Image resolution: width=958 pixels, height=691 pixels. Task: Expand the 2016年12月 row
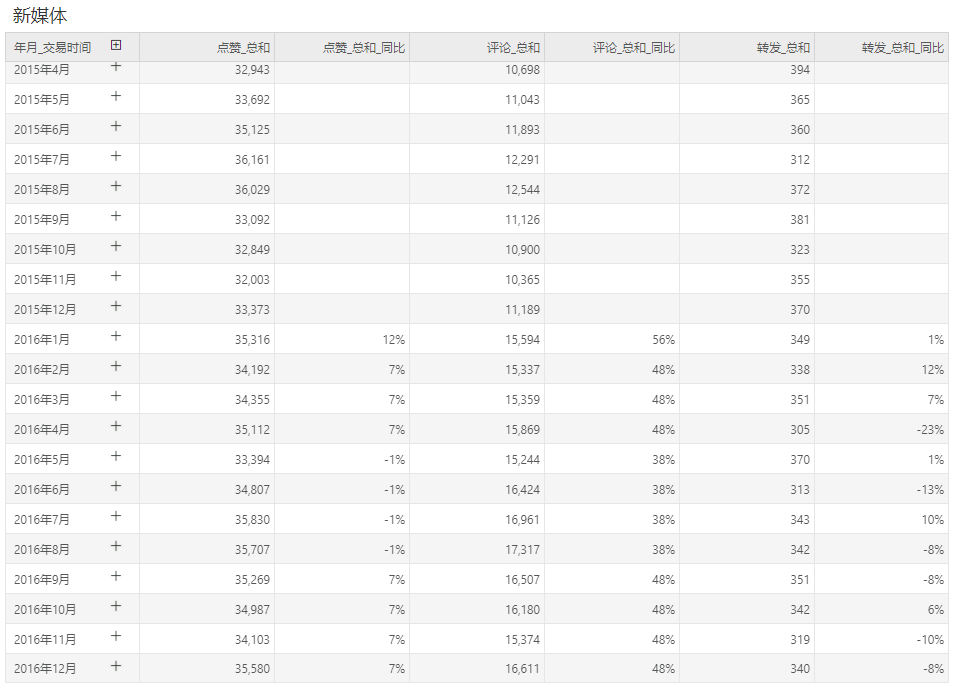point(115,665)
